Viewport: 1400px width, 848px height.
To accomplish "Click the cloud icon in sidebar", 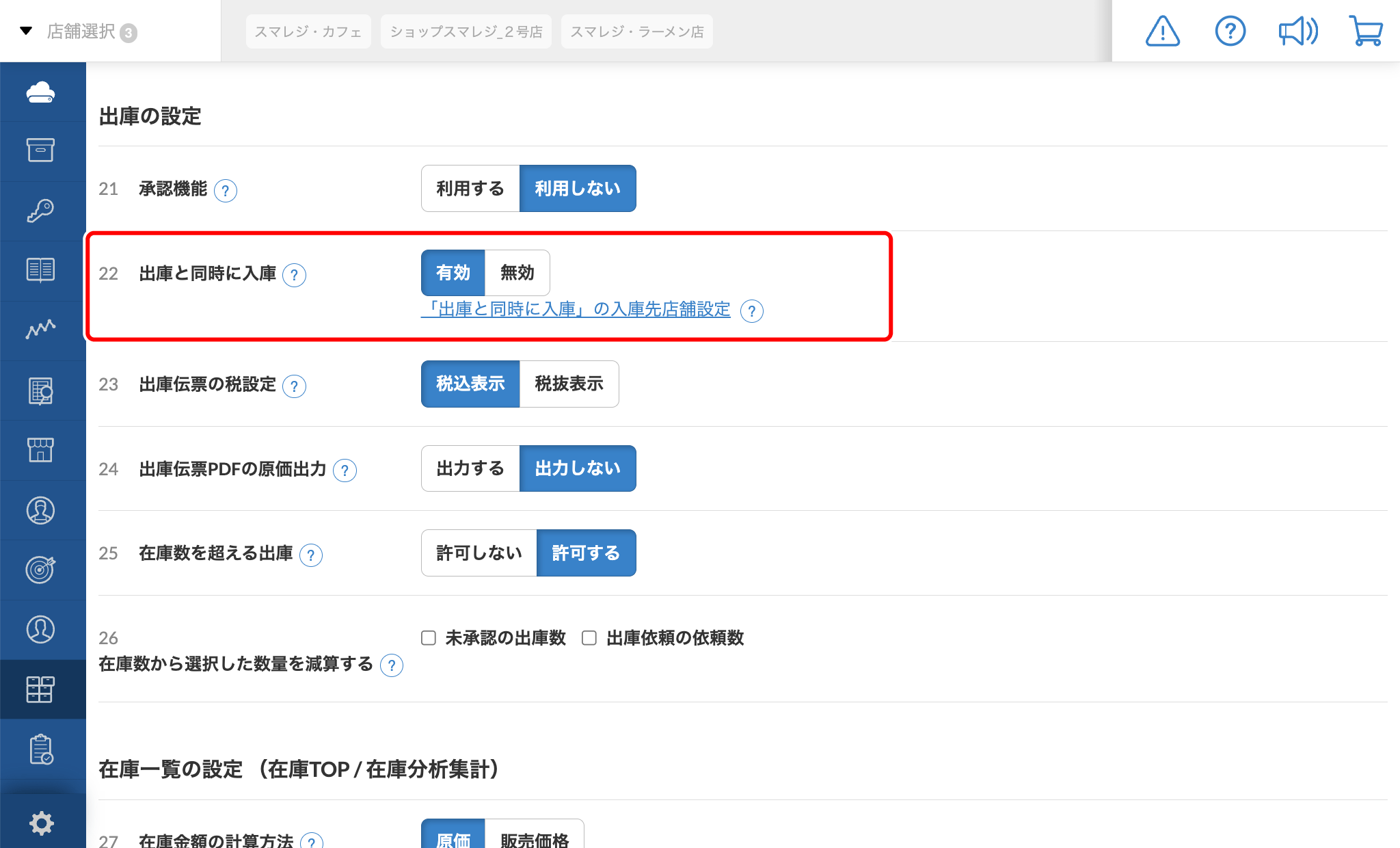I will (x=40, y=92).
